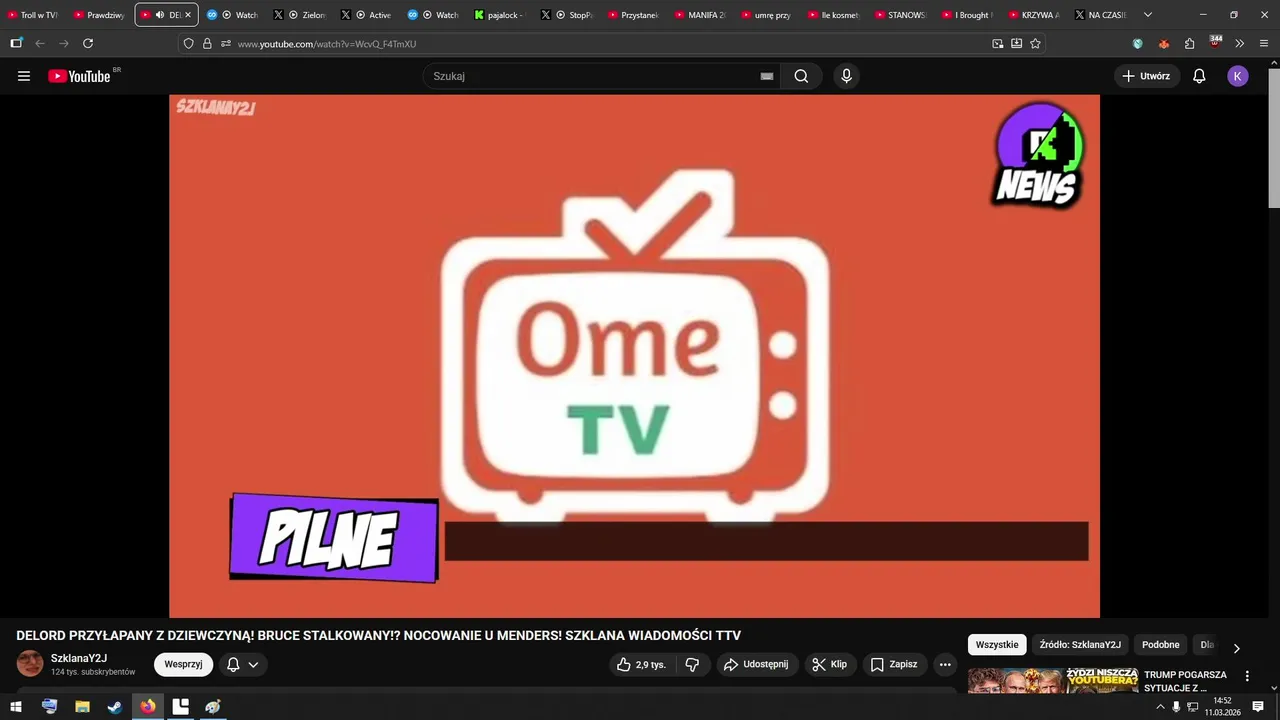Show more toolbar tools overflow chevron
Screen dimensions: 1280x720
pyautogui.click(x=1240, y=43)
